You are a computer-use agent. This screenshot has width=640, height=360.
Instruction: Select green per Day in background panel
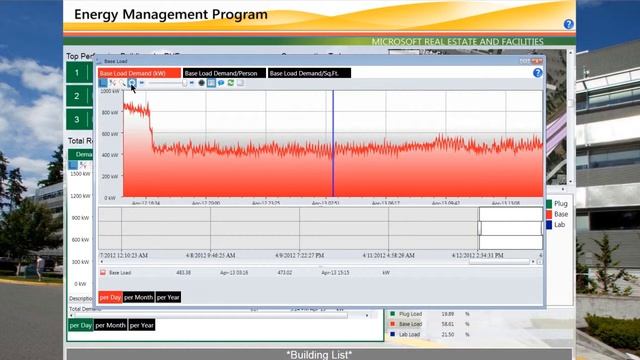[80, 325]
